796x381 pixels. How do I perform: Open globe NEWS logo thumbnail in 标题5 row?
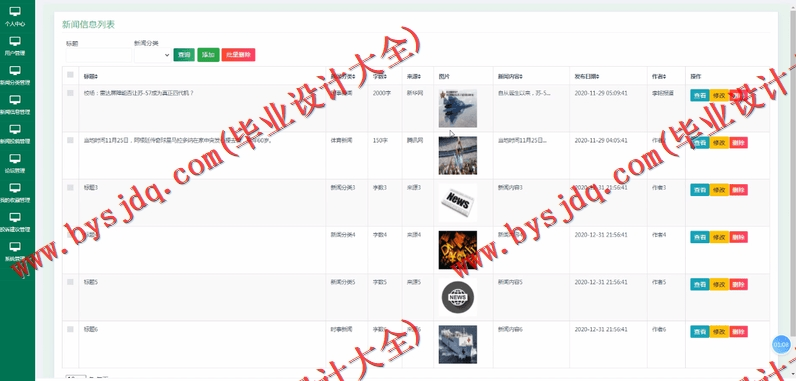coord(457,297)
